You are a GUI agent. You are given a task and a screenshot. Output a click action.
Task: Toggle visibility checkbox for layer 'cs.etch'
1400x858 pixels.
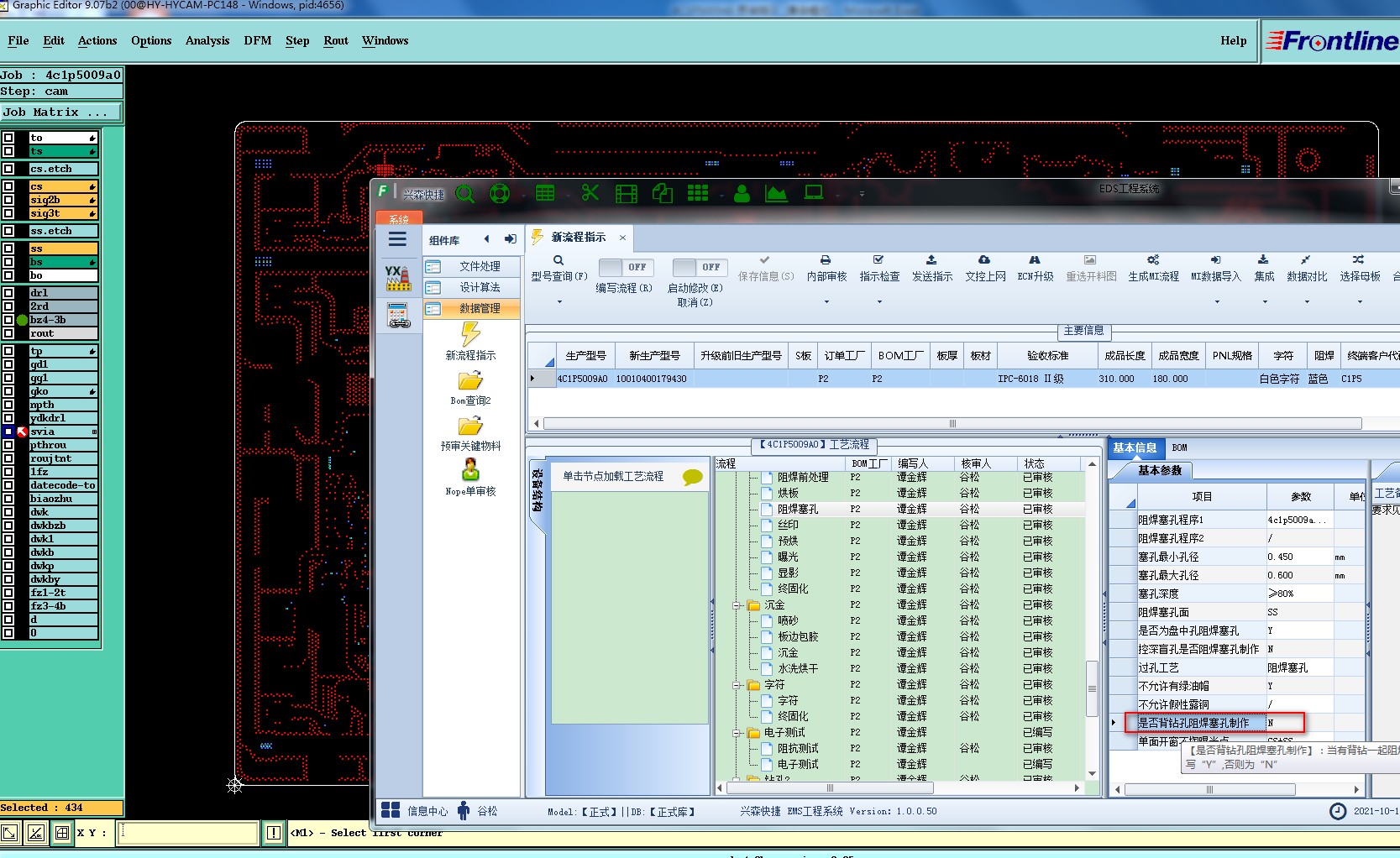click(8, 169)
